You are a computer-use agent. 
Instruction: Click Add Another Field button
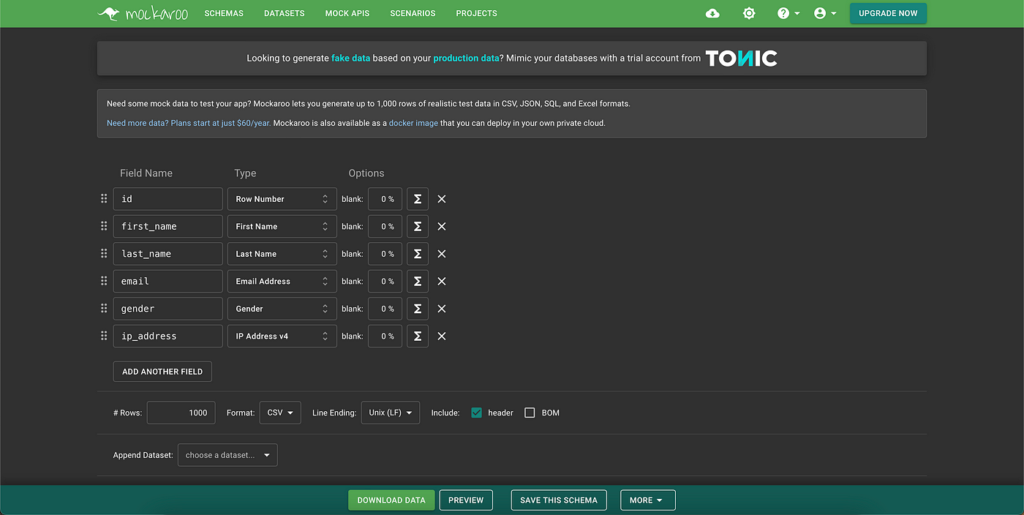162,372
